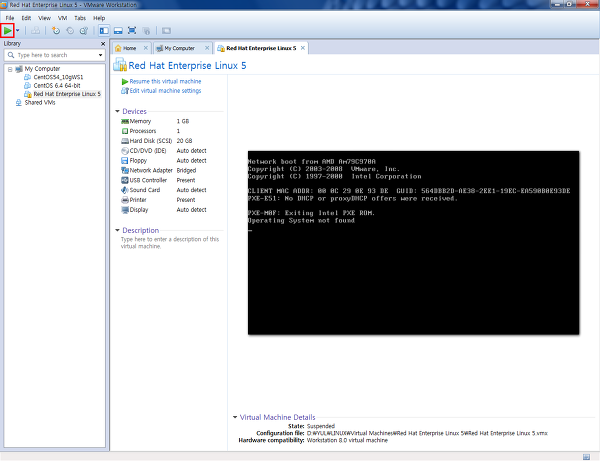The image size is (600, 461).
Task: Open the Edit menu
Action: (26, 18)
